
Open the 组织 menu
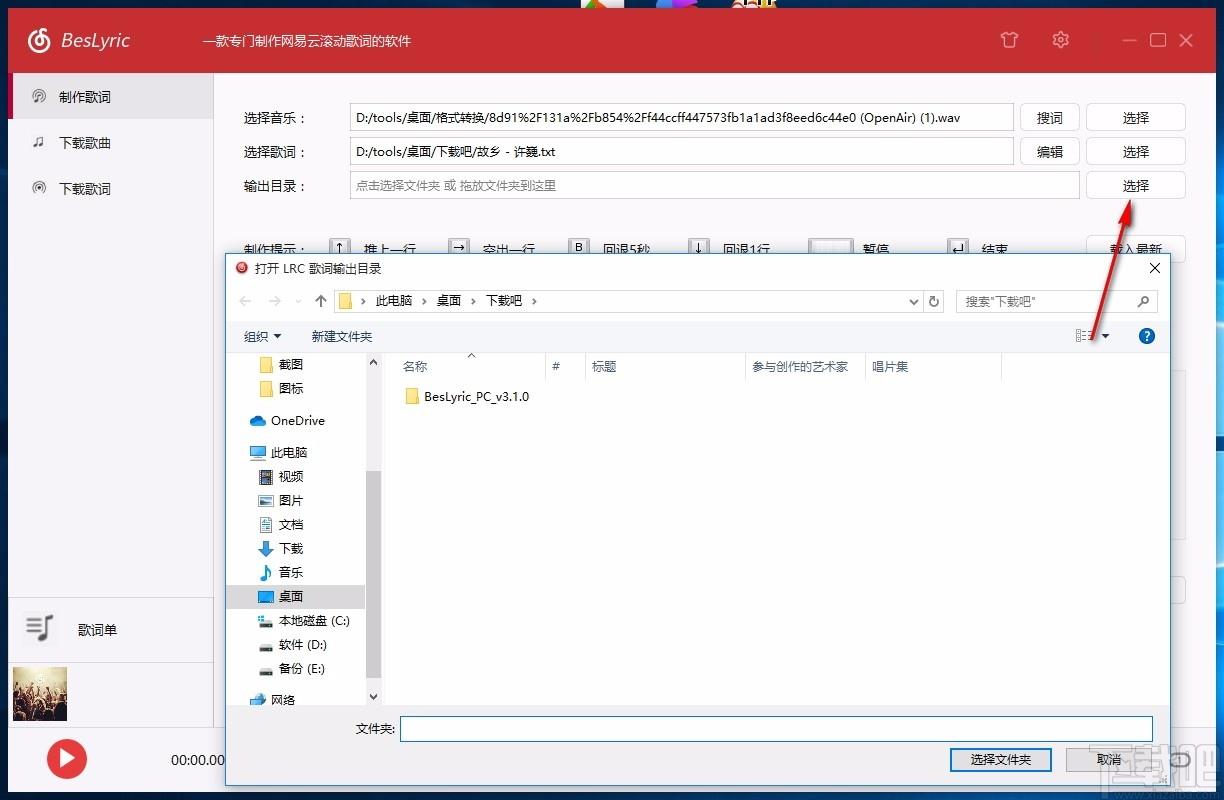pyautogui.click(x=263, y=336)
